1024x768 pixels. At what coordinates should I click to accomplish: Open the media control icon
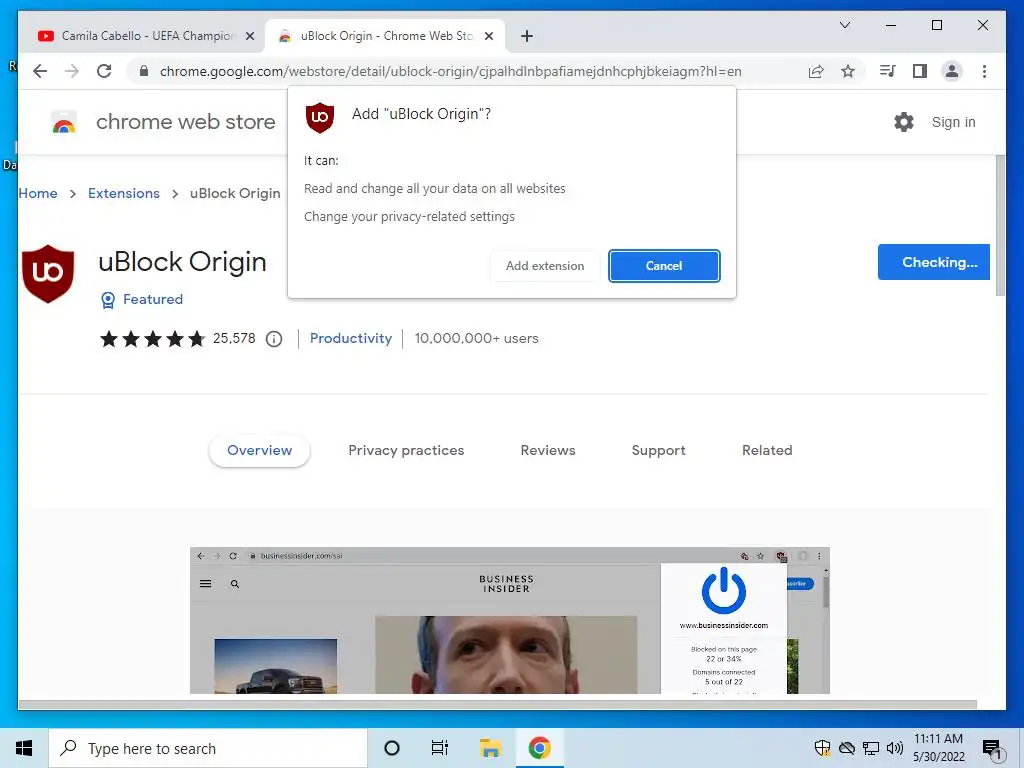pos(888,71)
